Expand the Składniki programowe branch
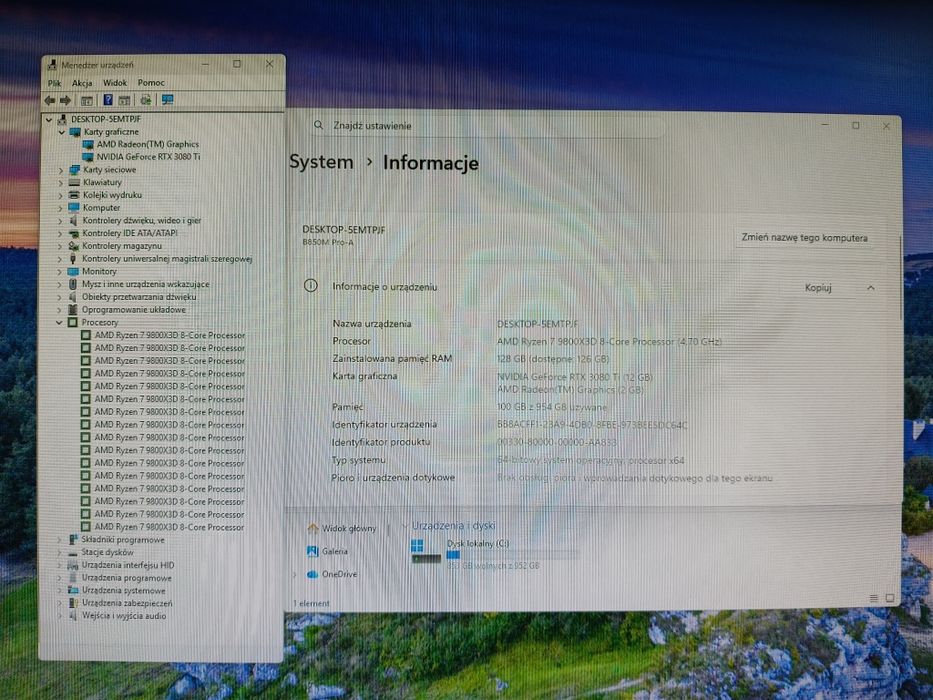This screenshot has height=700, width=933. pyautogui.click(x=59, y=540)
